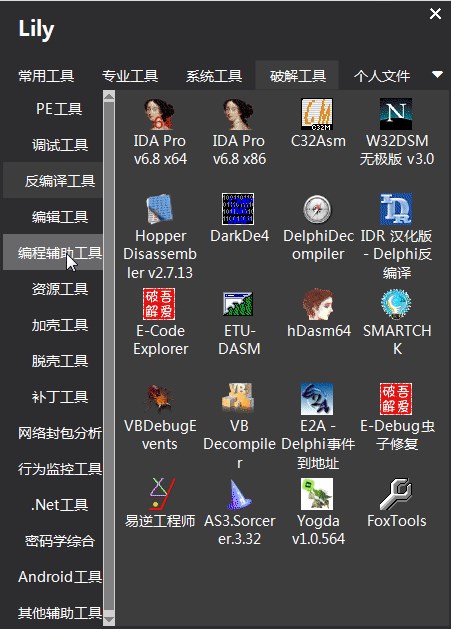Open the DarkDe4 decompiler
This screenshot has width=451, height=629.
pyautogui.click(x=239, y=219)
